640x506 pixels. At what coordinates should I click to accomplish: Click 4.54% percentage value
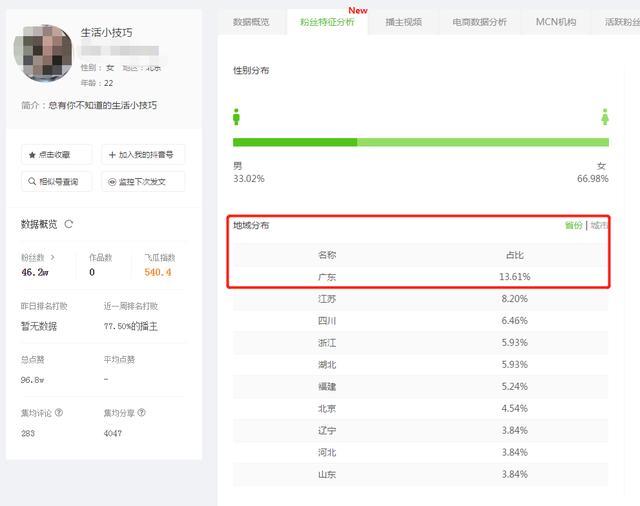point(515,408)
